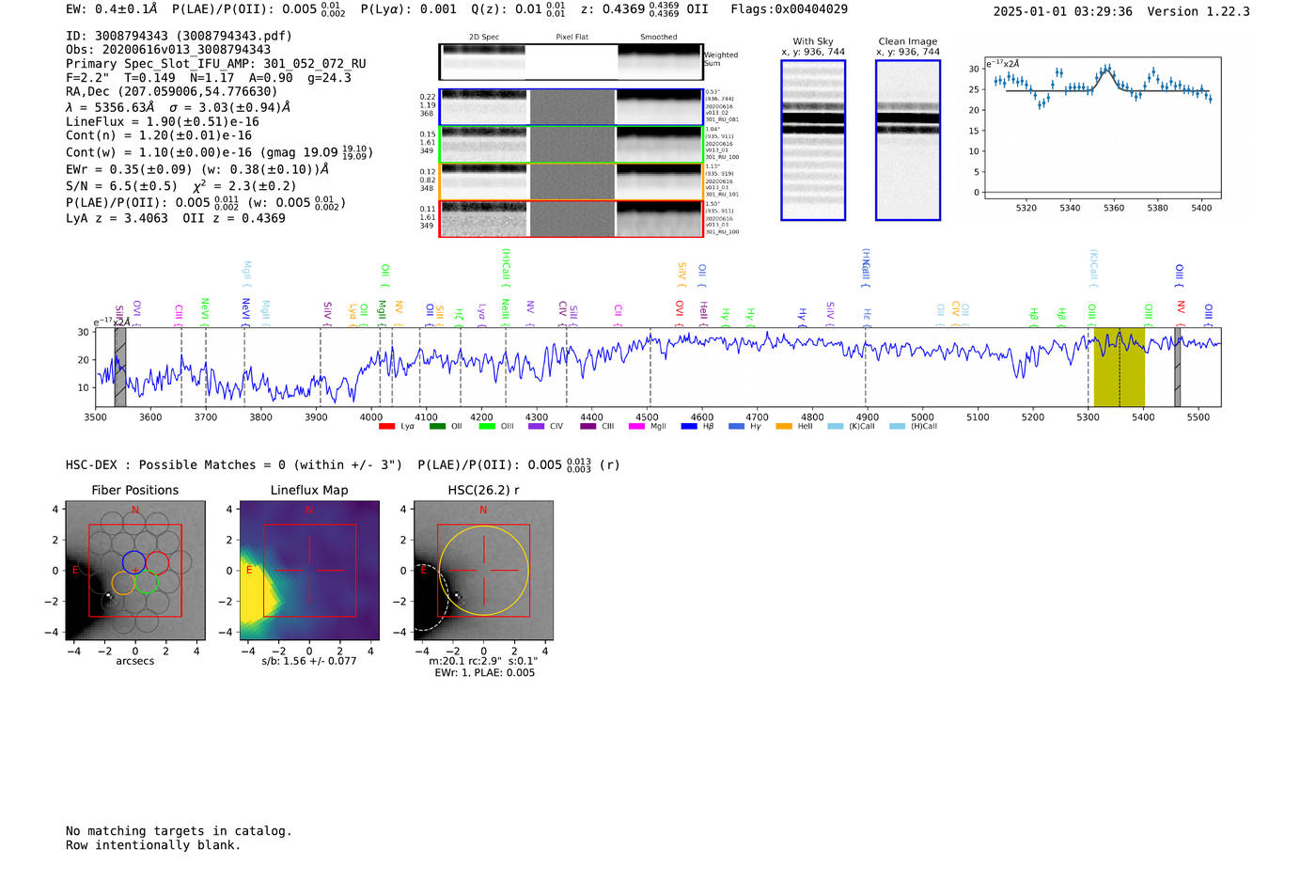Click the HSC(26.2) r image panel
This screenshot has height=896, width=1316.
point(484,571)
